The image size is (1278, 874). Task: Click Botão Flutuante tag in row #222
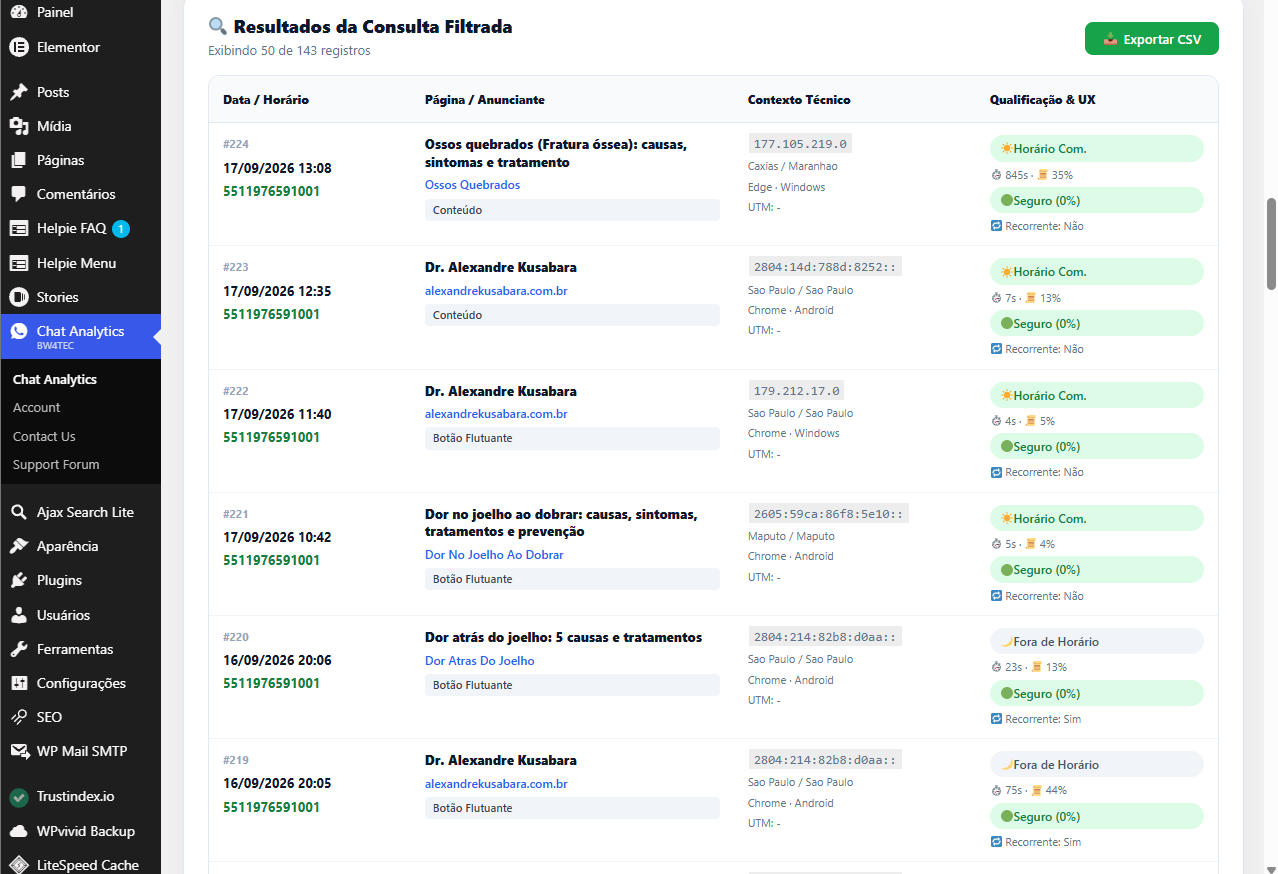click(572, 438)
